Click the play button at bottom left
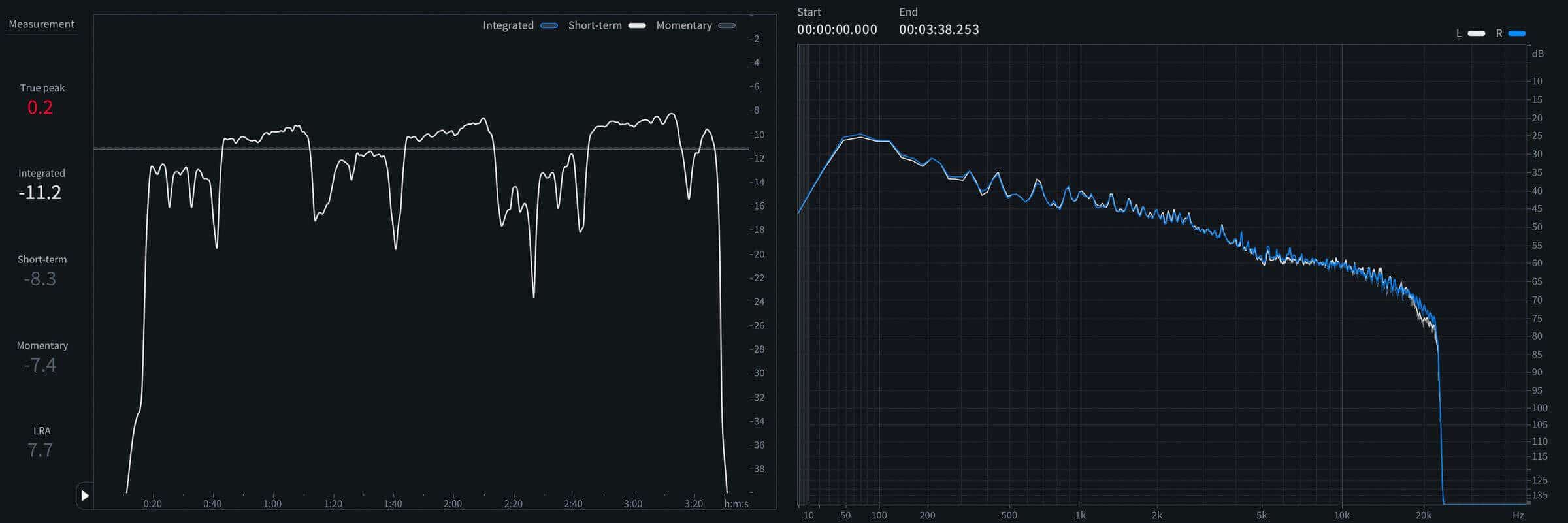The image size is (1568, 523). tap(85, 496)
